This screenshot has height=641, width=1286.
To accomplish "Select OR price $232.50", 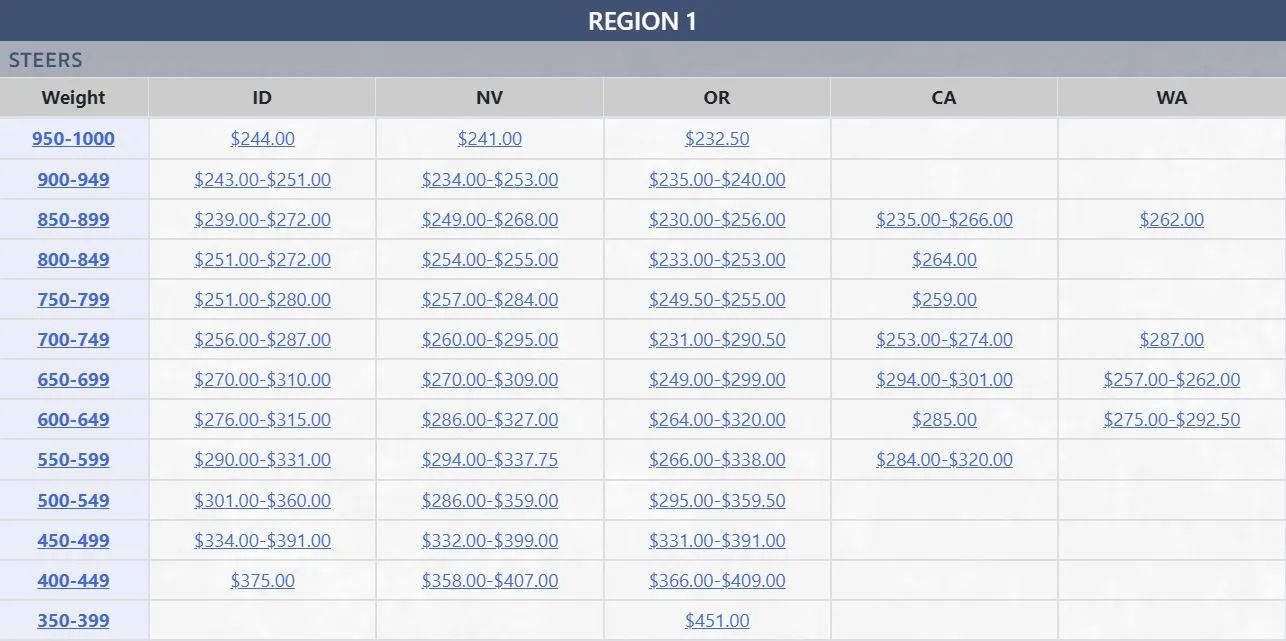I will tap(716, 139).
